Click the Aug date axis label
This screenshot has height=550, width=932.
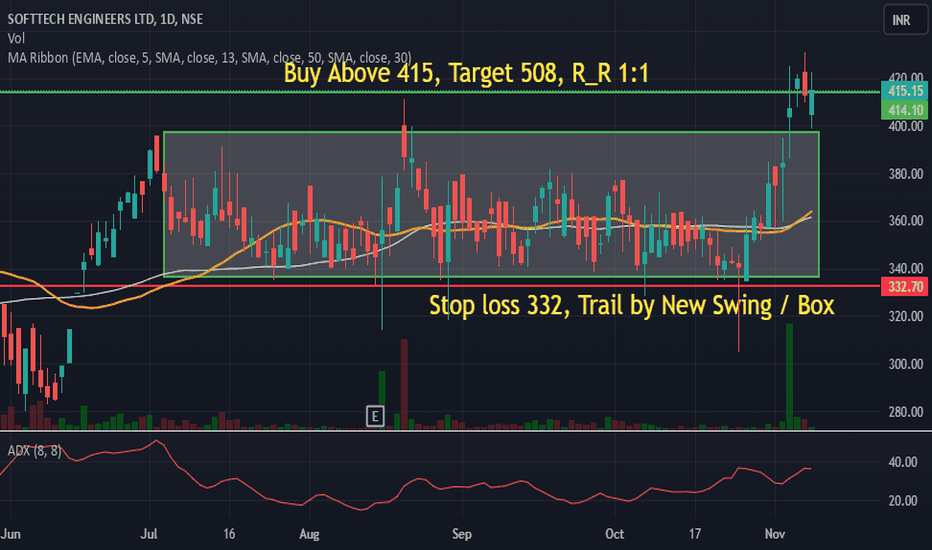click(x=309, y=533)
